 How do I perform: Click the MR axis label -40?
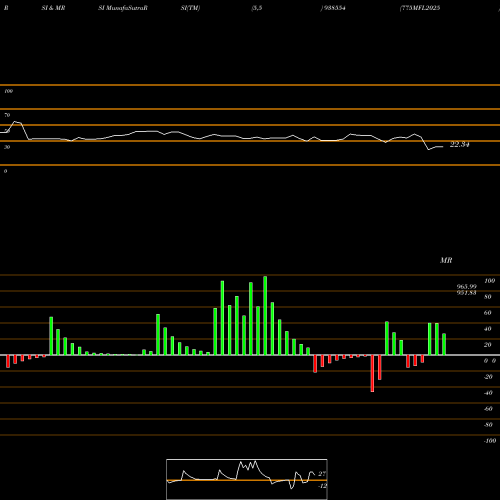488,393
